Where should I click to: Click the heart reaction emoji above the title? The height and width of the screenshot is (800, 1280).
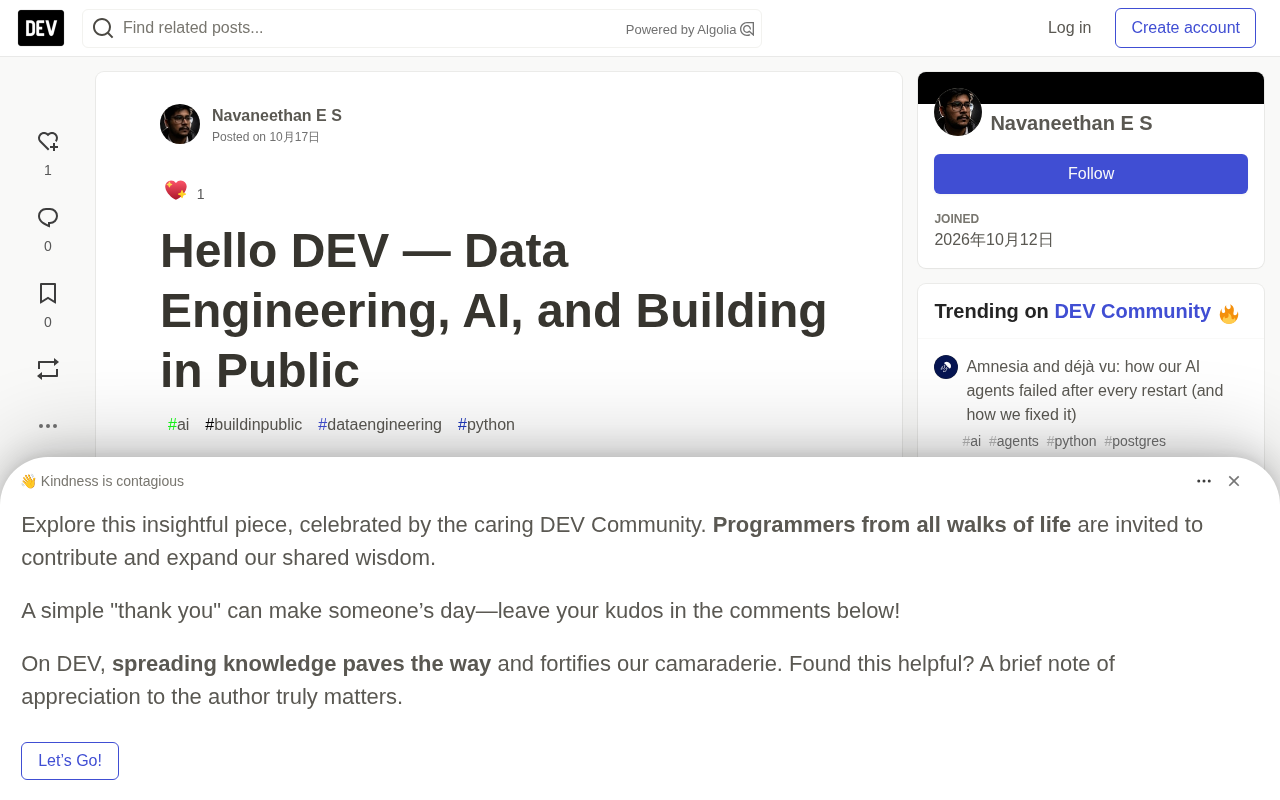[176, 190]
